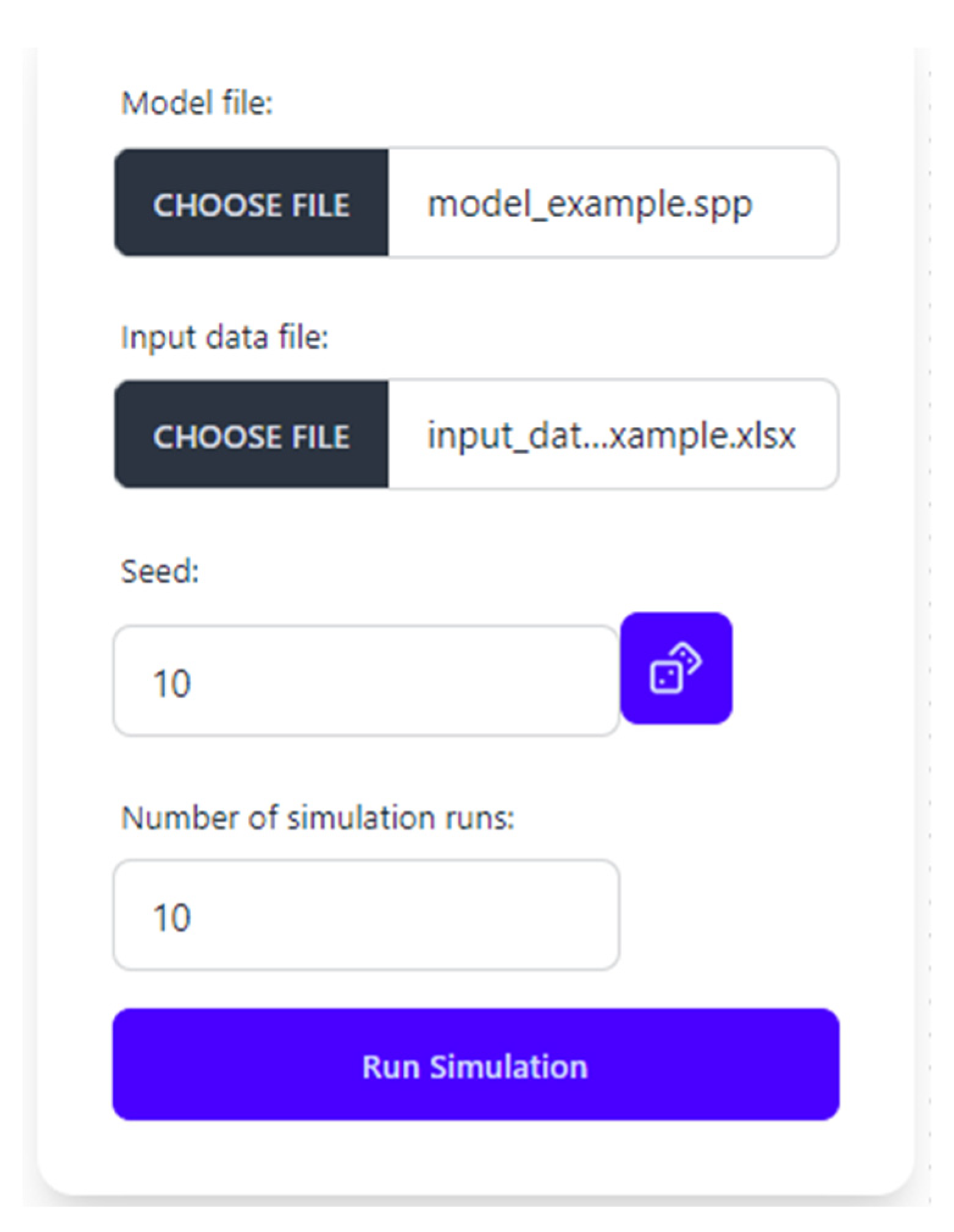Image resolution: width=954 pixels, height=1232 pixels.
Task: Click the input_dat...xample.xlsx file name
Action: 611,435
